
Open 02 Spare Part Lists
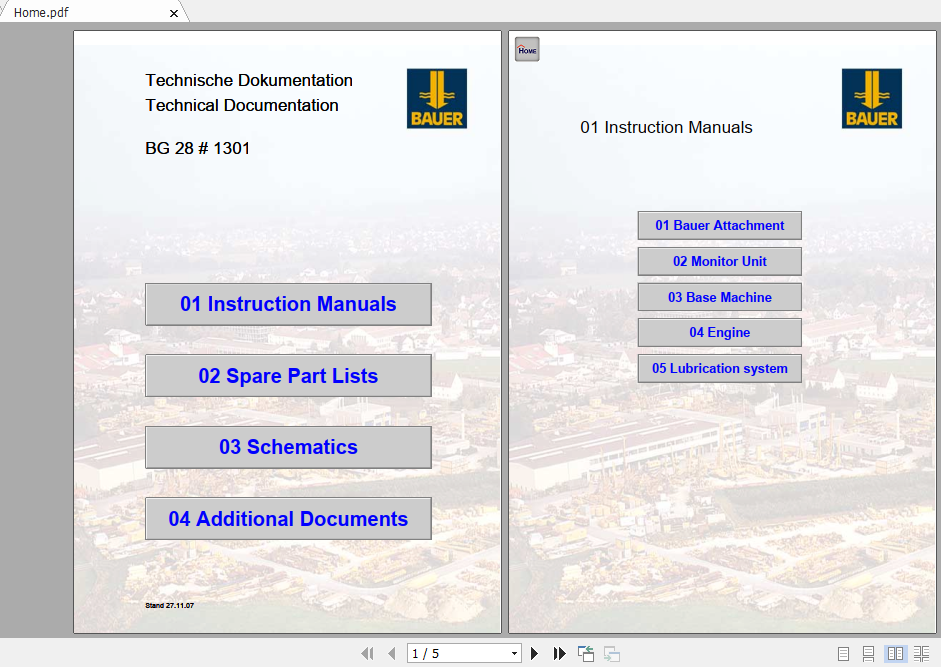288,376
